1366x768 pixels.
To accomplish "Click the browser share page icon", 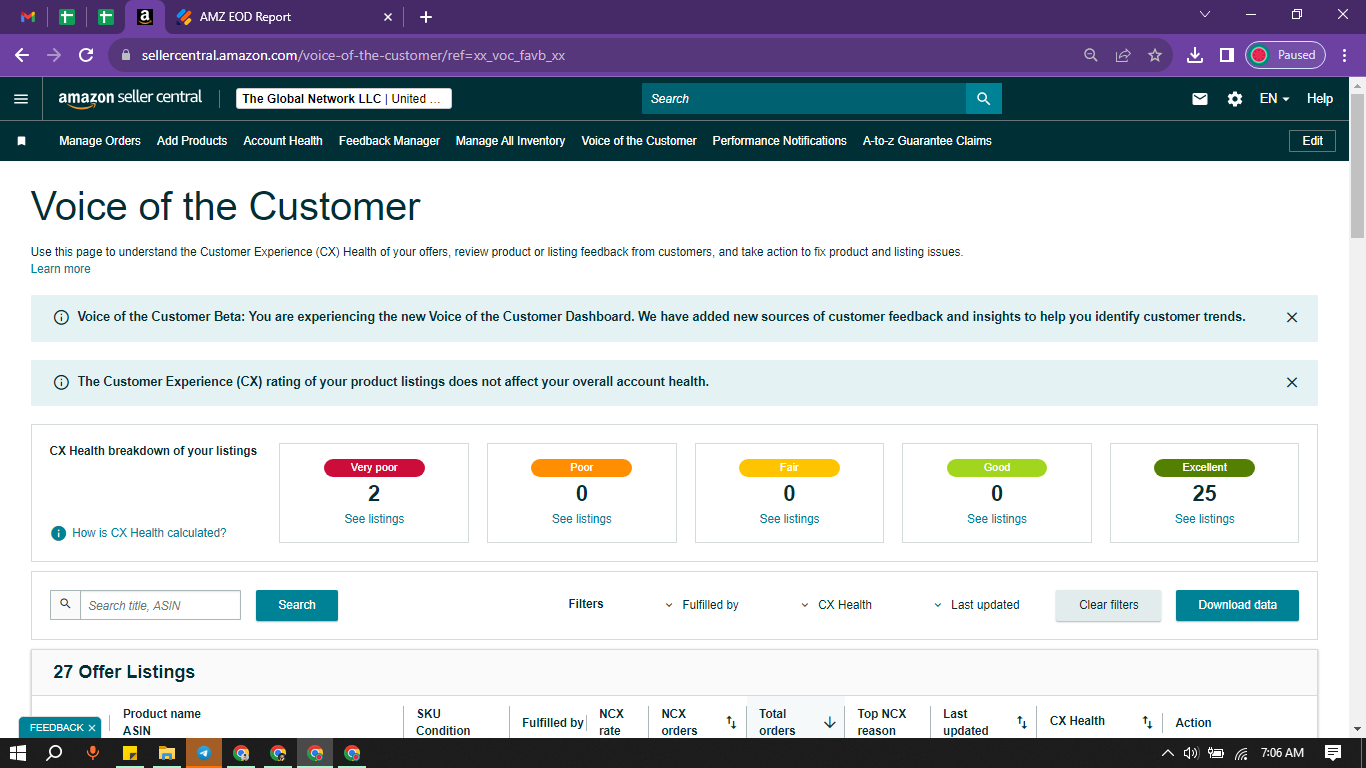I will click(x=1123, y=55).
